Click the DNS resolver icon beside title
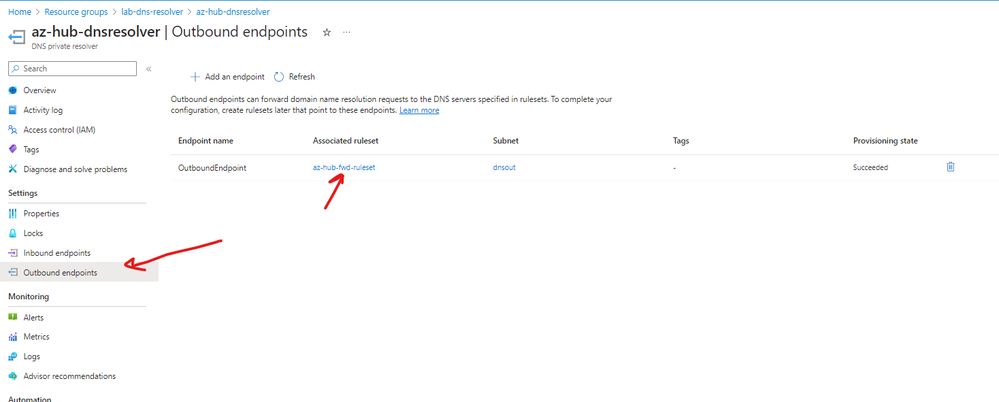999x402 pixels. 16,37
